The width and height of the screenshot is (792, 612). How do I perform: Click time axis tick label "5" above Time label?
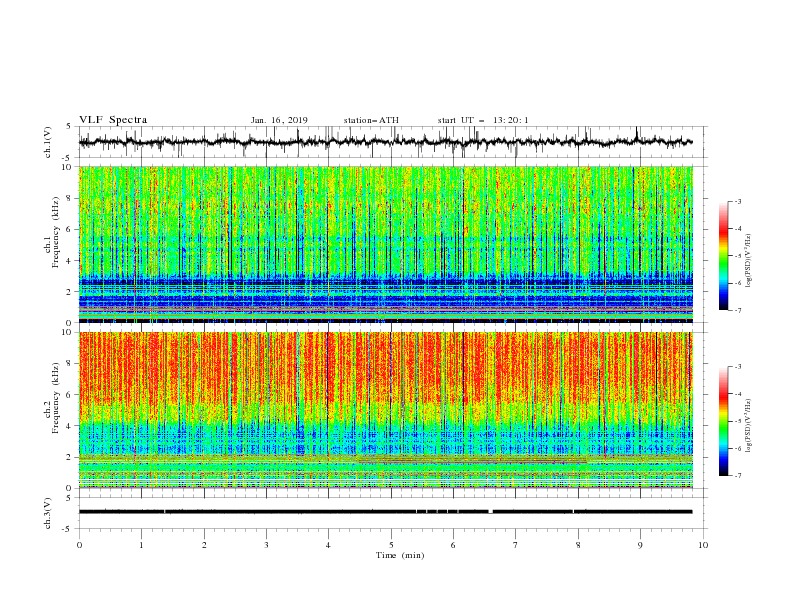pos(391,545)
